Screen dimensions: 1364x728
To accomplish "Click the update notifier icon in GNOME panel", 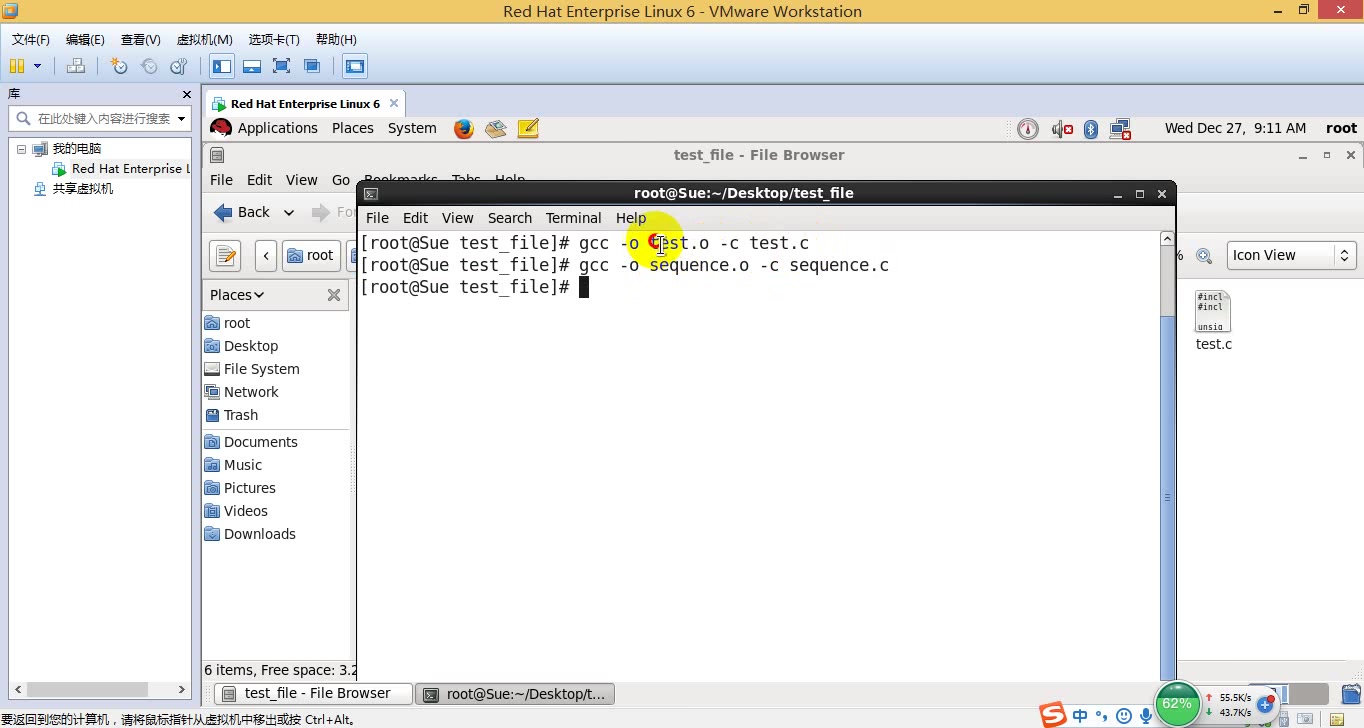I will point(1028,128).
